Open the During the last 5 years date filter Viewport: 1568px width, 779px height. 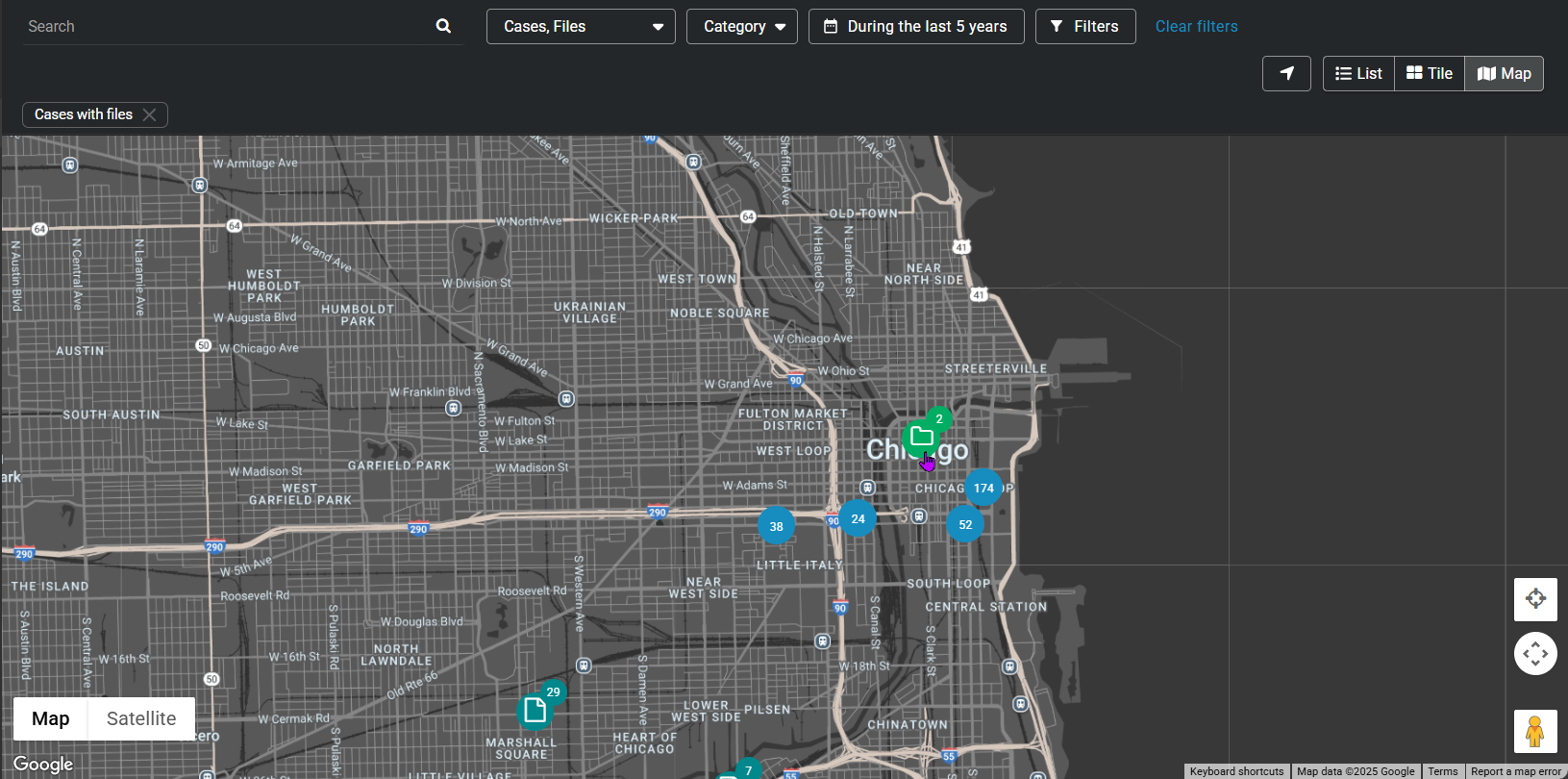click(916, 26)
